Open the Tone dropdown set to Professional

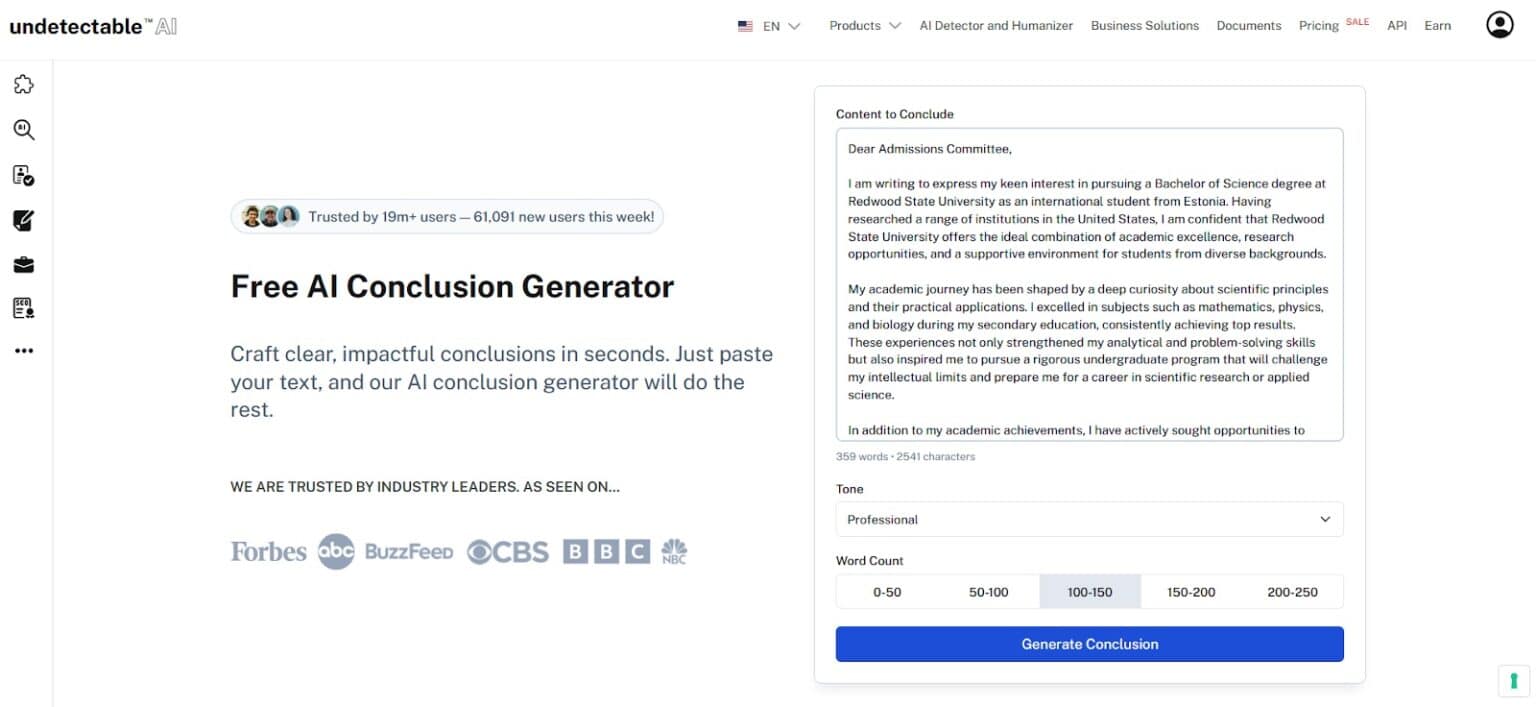point(1089,520)
